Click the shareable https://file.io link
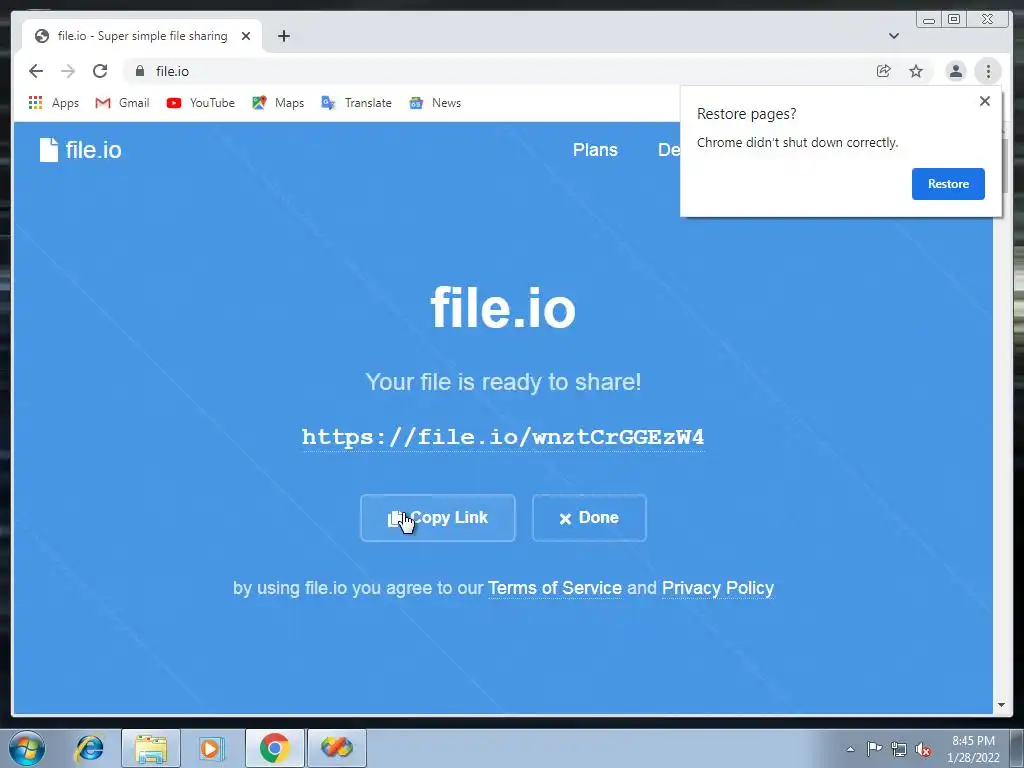The height and width of the screenshot is (768, 1024). click(503, 437)
